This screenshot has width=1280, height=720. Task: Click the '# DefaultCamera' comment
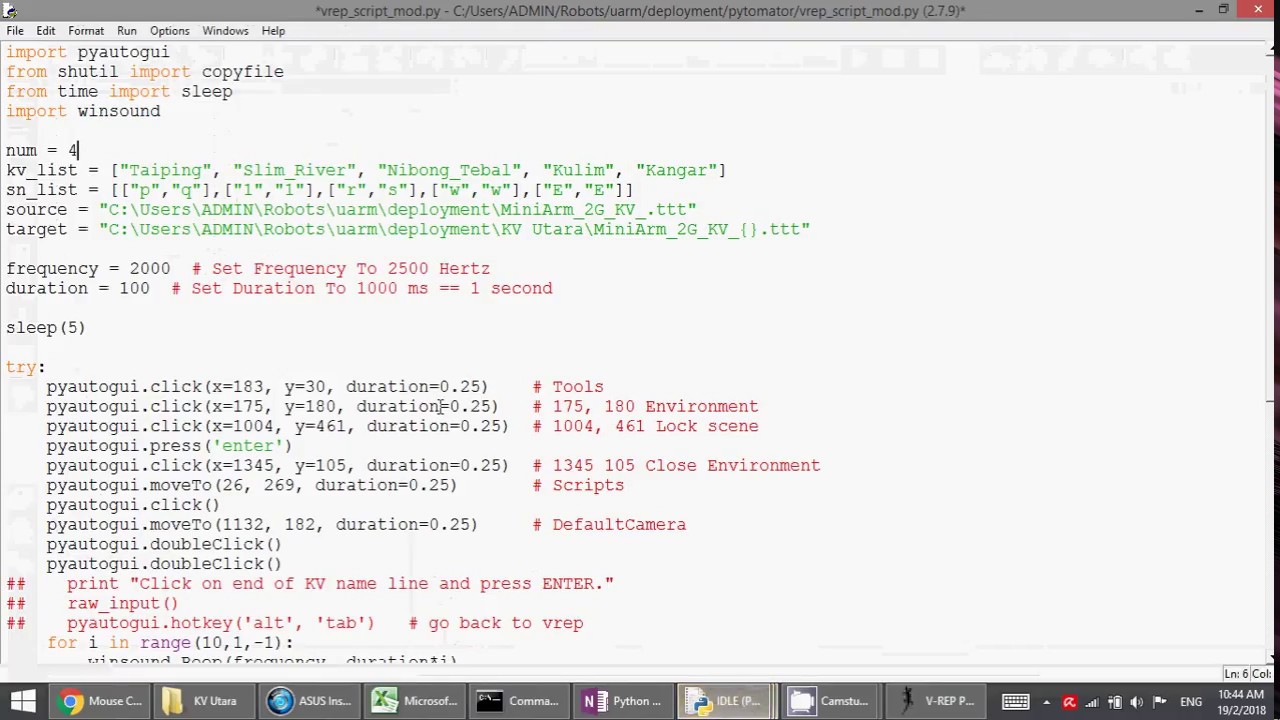(610, 524)
